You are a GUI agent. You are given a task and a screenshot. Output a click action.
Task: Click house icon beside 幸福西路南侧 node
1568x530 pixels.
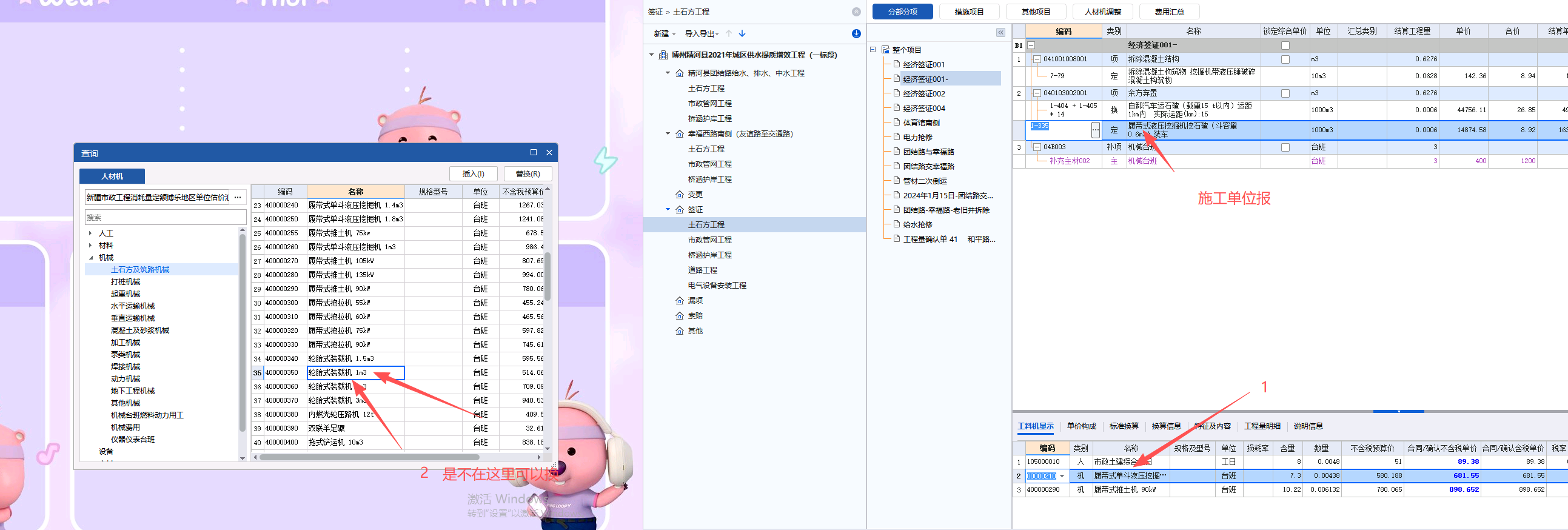680,134
